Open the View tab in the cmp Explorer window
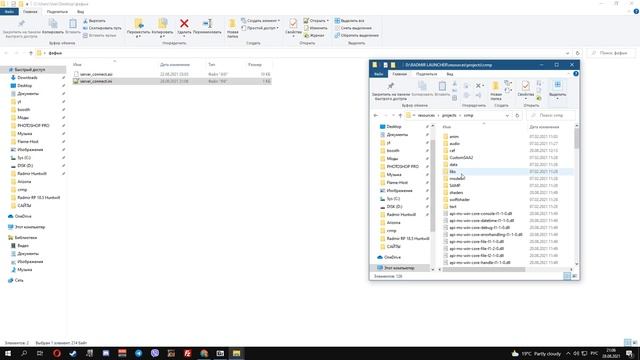 click(449, 74)
